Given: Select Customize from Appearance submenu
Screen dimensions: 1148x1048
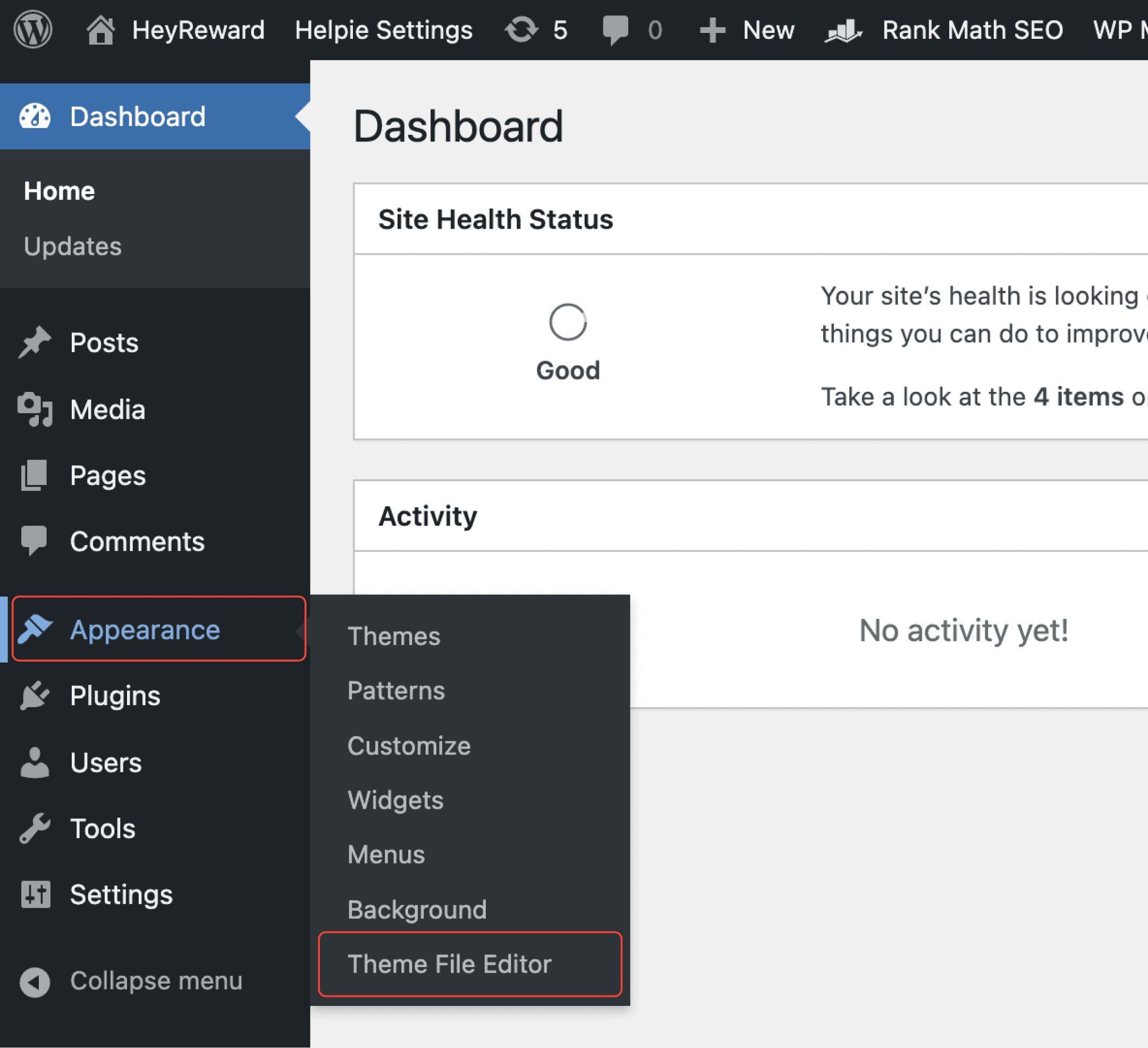Looking at the screenshot, I should [x=409, y=745].
